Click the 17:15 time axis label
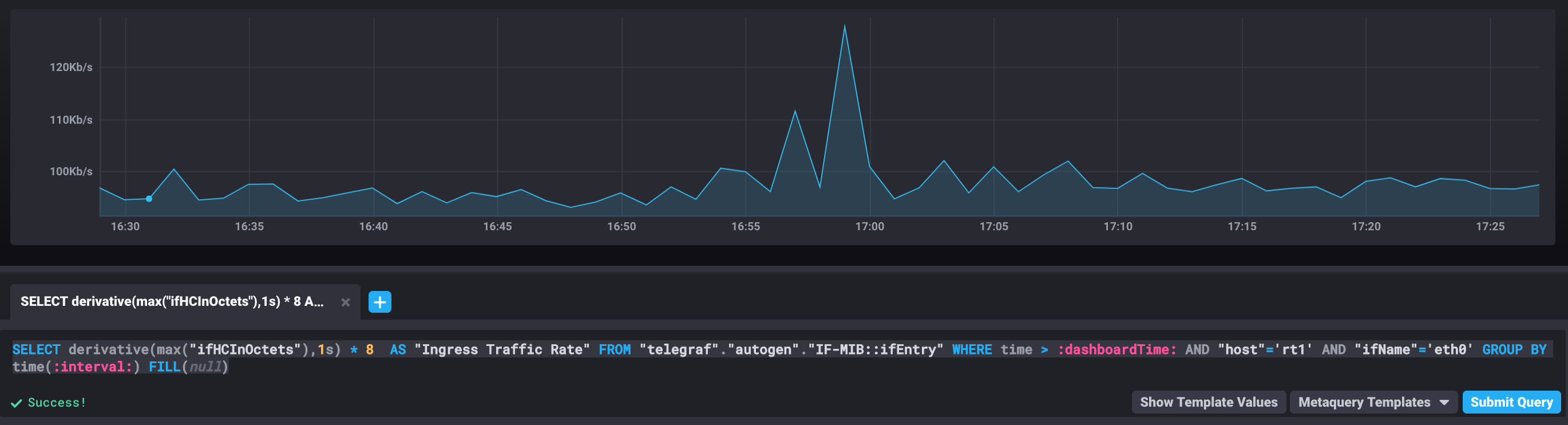This screenshot has width=1568, height=425. (x=1242, y=226)
